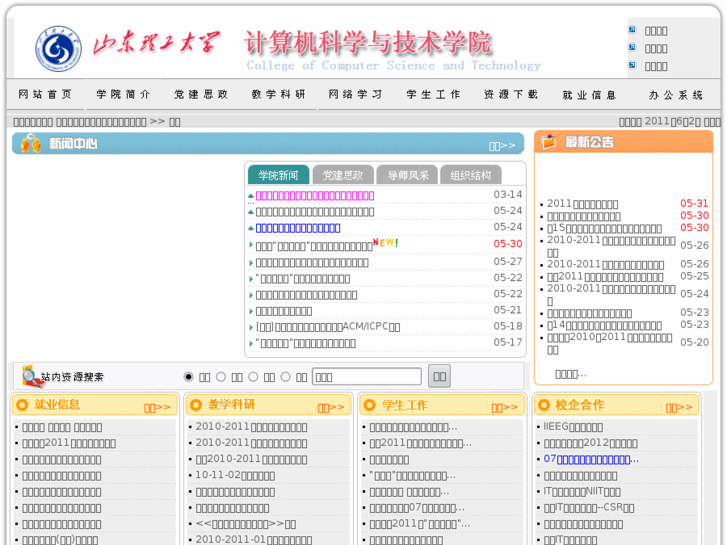
Task: Click the green arrow icon on the 03-14 news row
Action: click(x=251, y=196)
